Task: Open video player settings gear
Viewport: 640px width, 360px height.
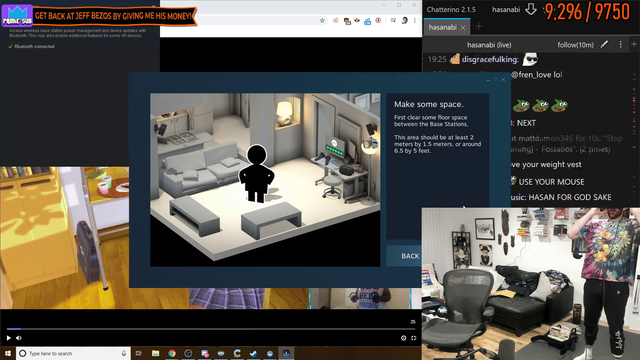Action: (403, 338)
